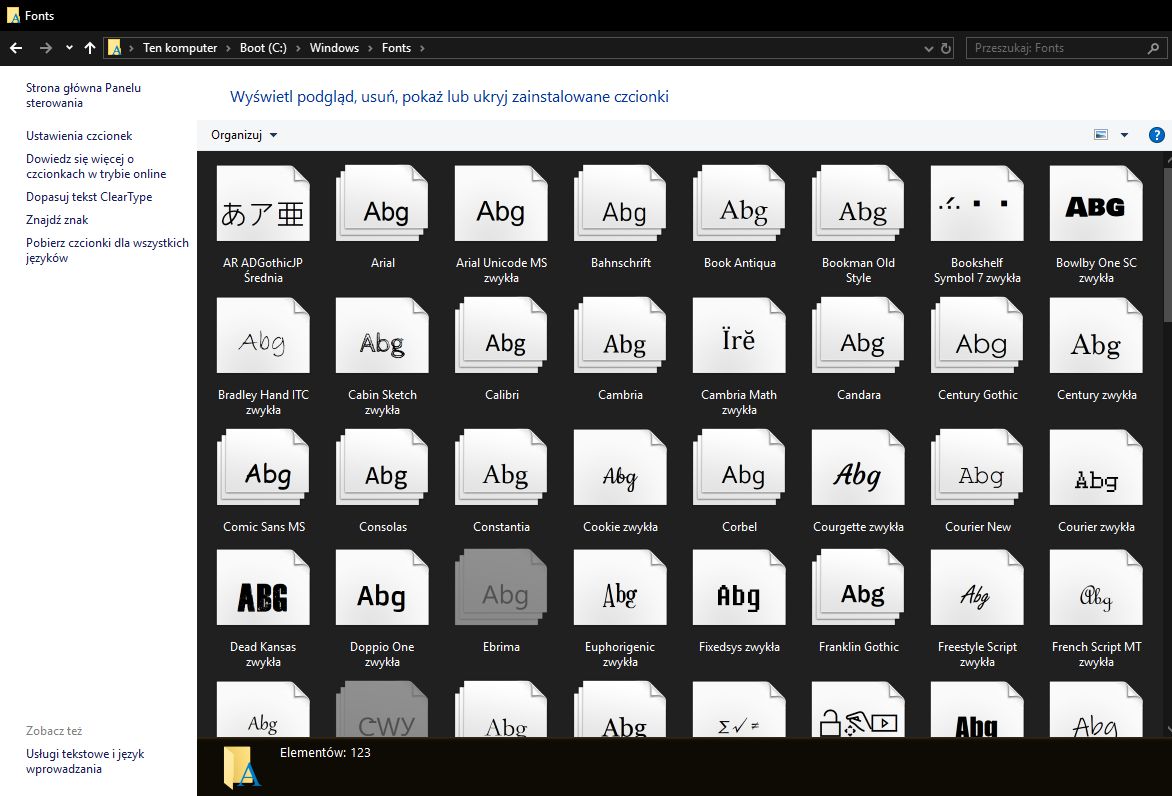Click the Comic Sans MS font icon
Viewport: 1172px width, 796px height.
(263, 470)
